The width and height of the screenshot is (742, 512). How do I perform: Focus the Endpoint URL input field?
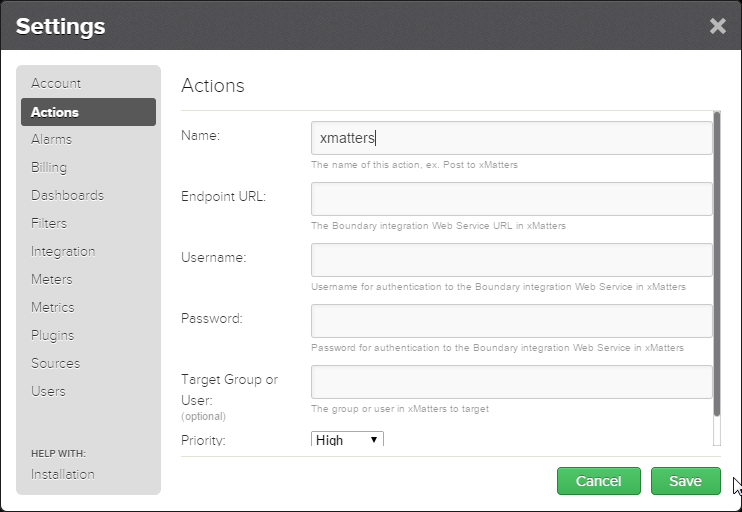511,199
